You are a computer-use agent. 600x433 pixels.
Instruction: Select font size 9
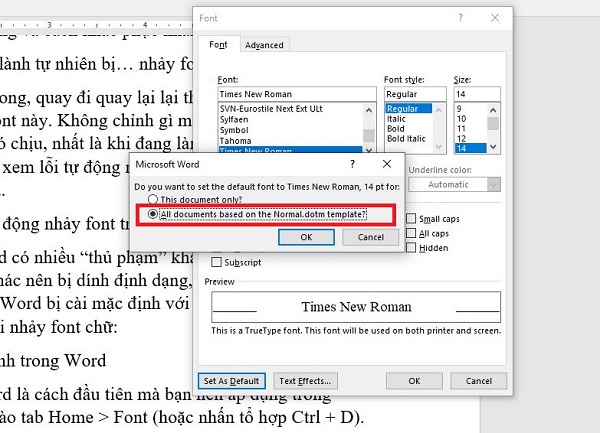click(471, 109)
